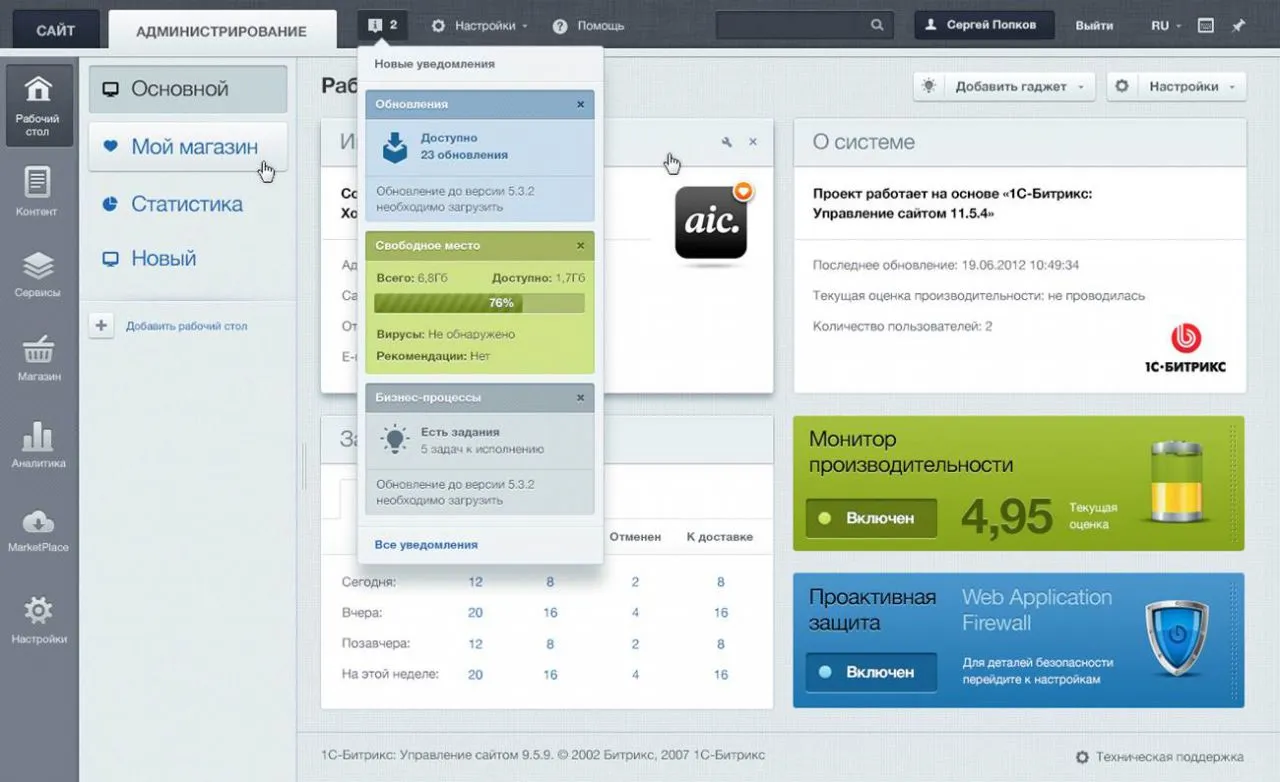The image size is (1280, 782).
Task: Click the wrench icon on widget header
Action: [x=727, y=143]
